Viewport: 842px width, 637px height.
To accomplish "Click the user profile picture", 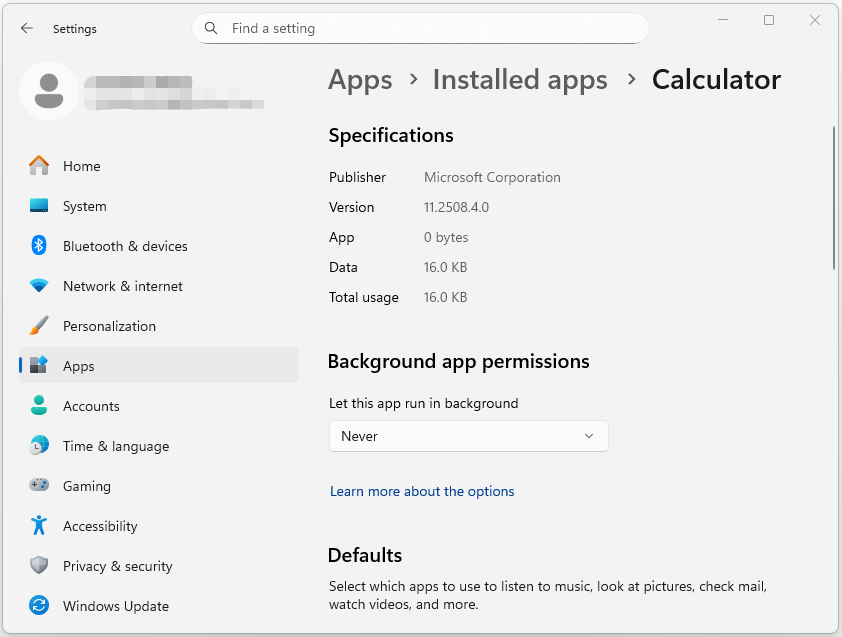I will click(x=49, y=90).
